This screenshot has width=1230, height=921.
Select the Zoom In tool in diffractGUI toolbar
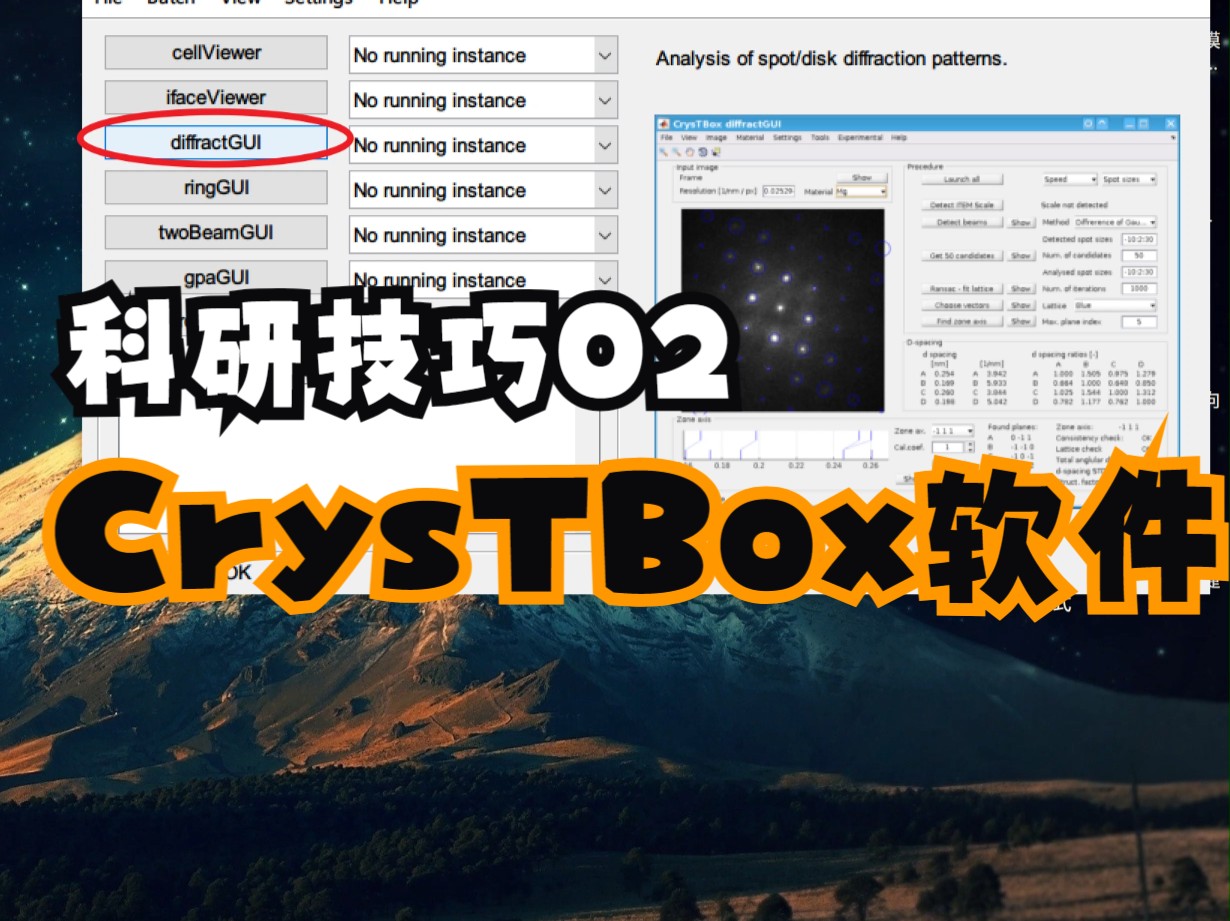click(x=664, y=152)
